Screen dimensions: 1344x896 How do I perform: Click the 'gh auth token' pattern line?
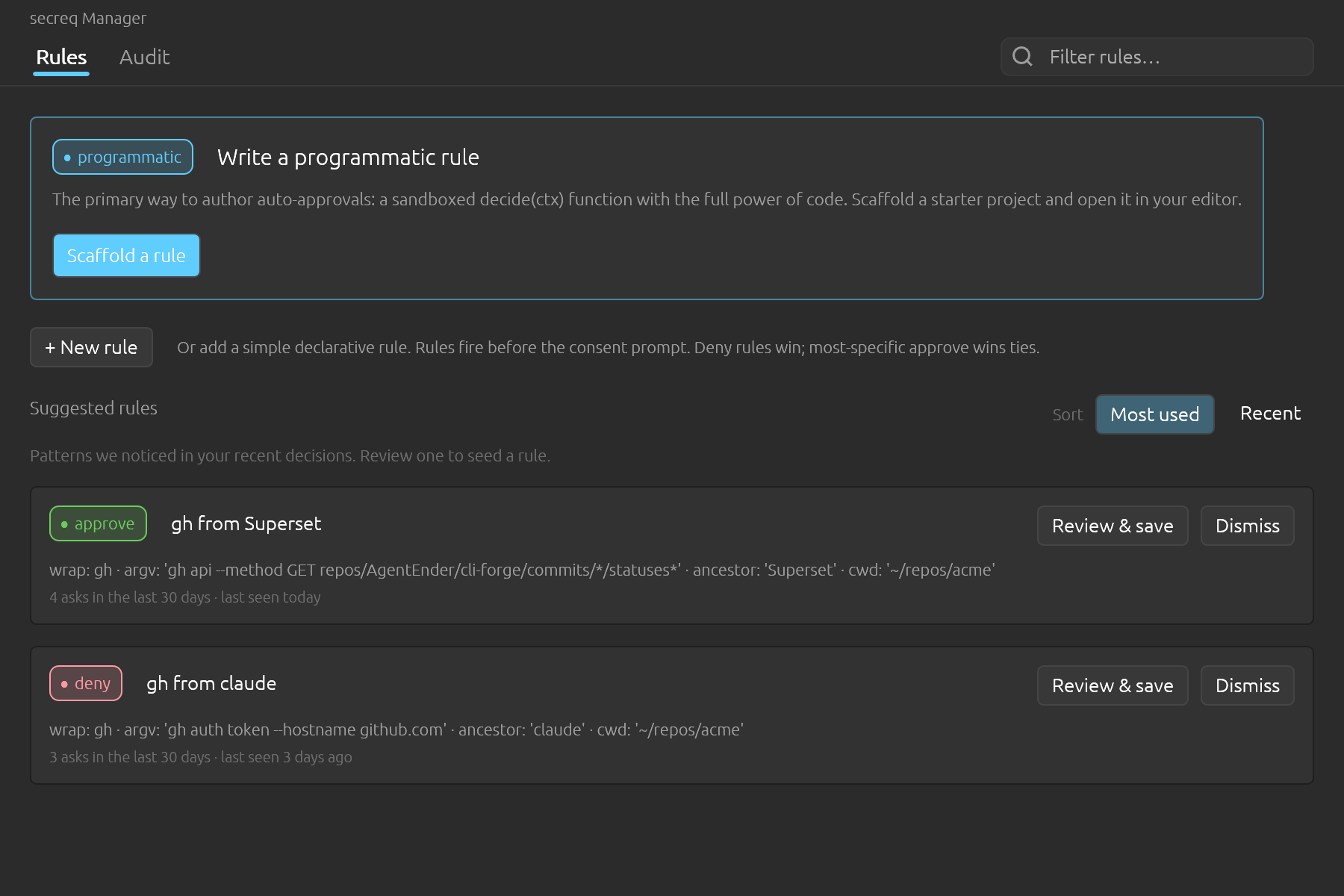(x=396, y=729)
